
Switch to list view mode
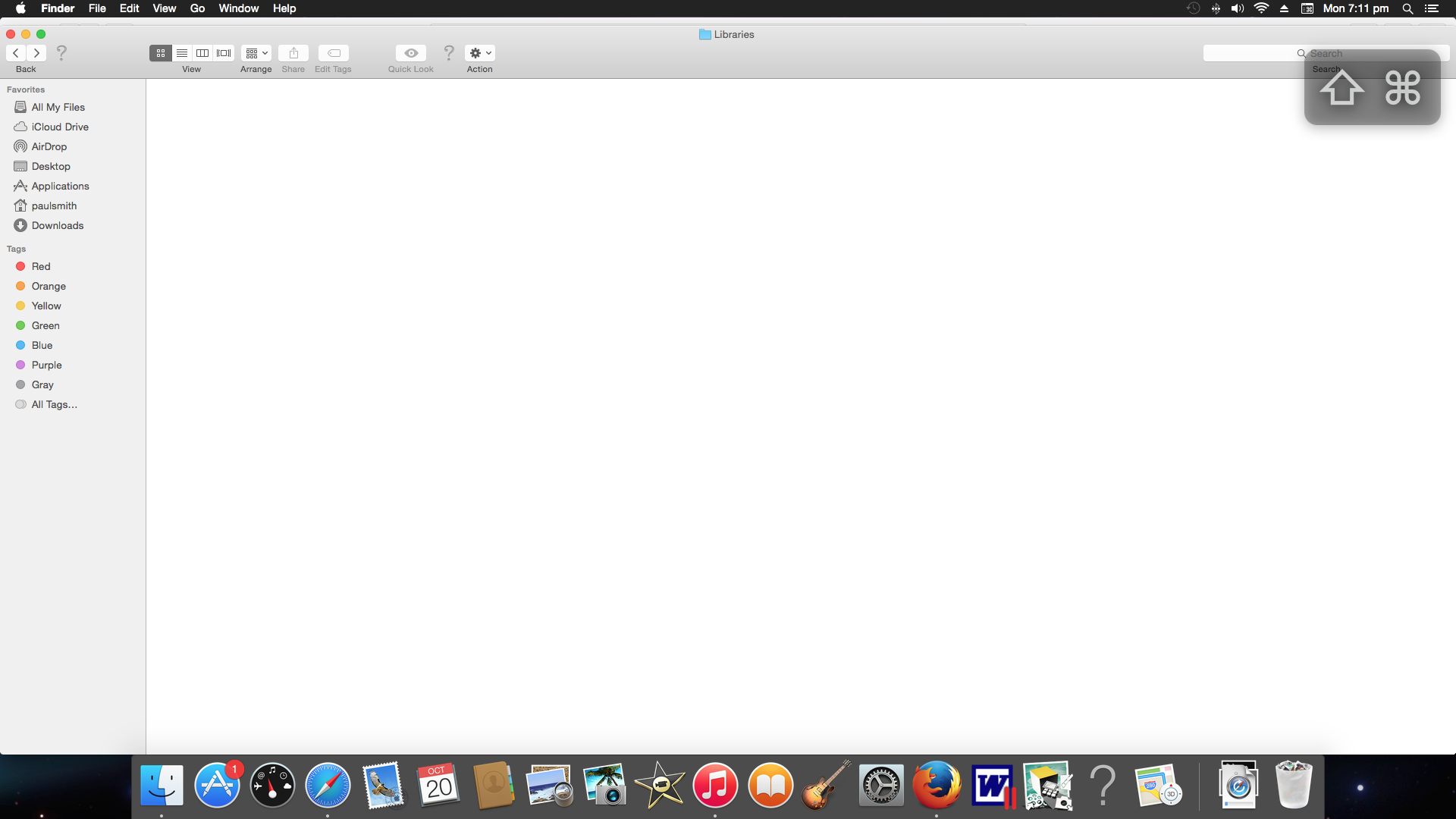click(x=182, y=53)
